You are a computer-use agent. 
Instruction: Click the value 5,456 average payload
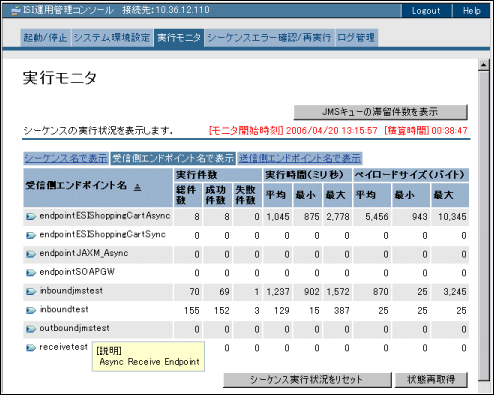point(377,217)
